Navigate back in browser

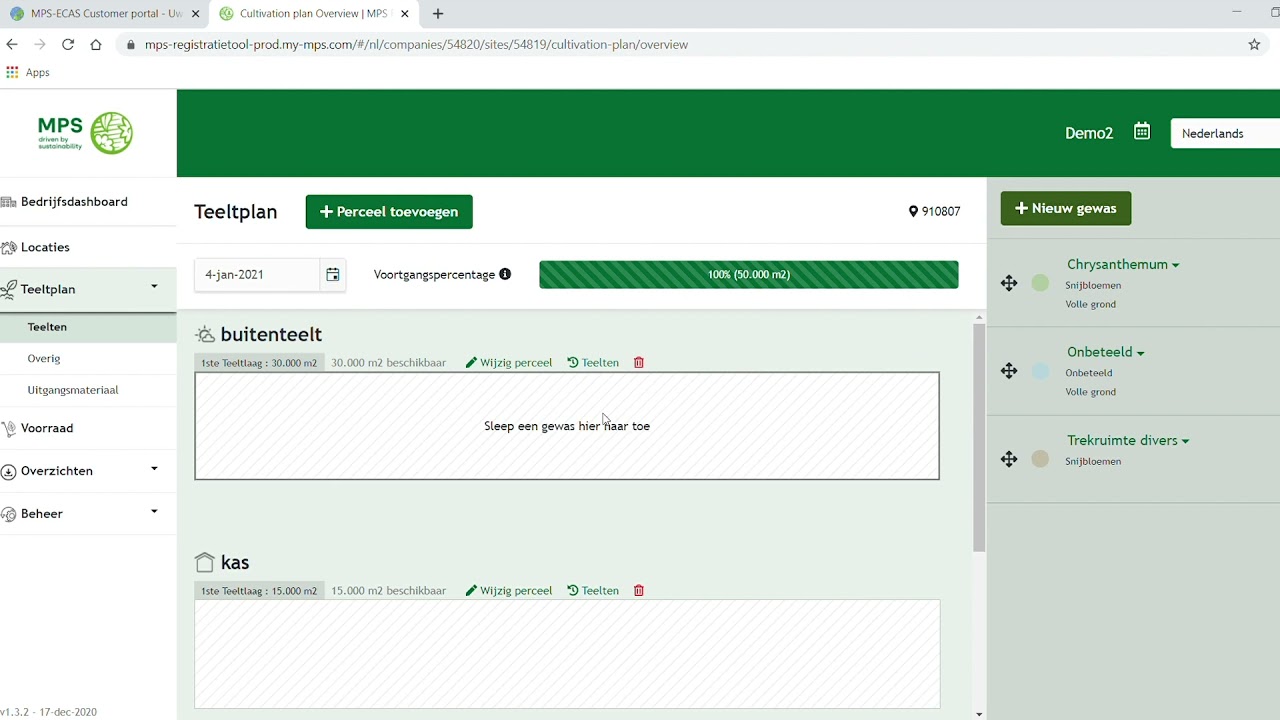point(12,44)
